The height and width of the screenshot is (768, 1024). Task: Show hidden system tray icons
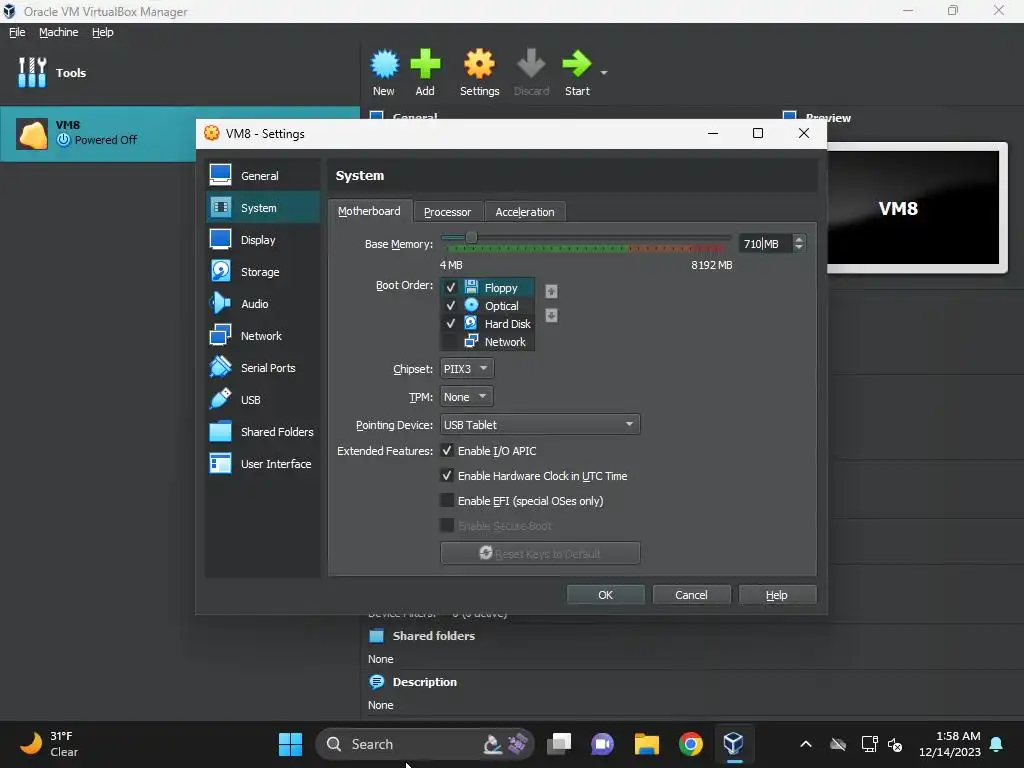[806, 744]
